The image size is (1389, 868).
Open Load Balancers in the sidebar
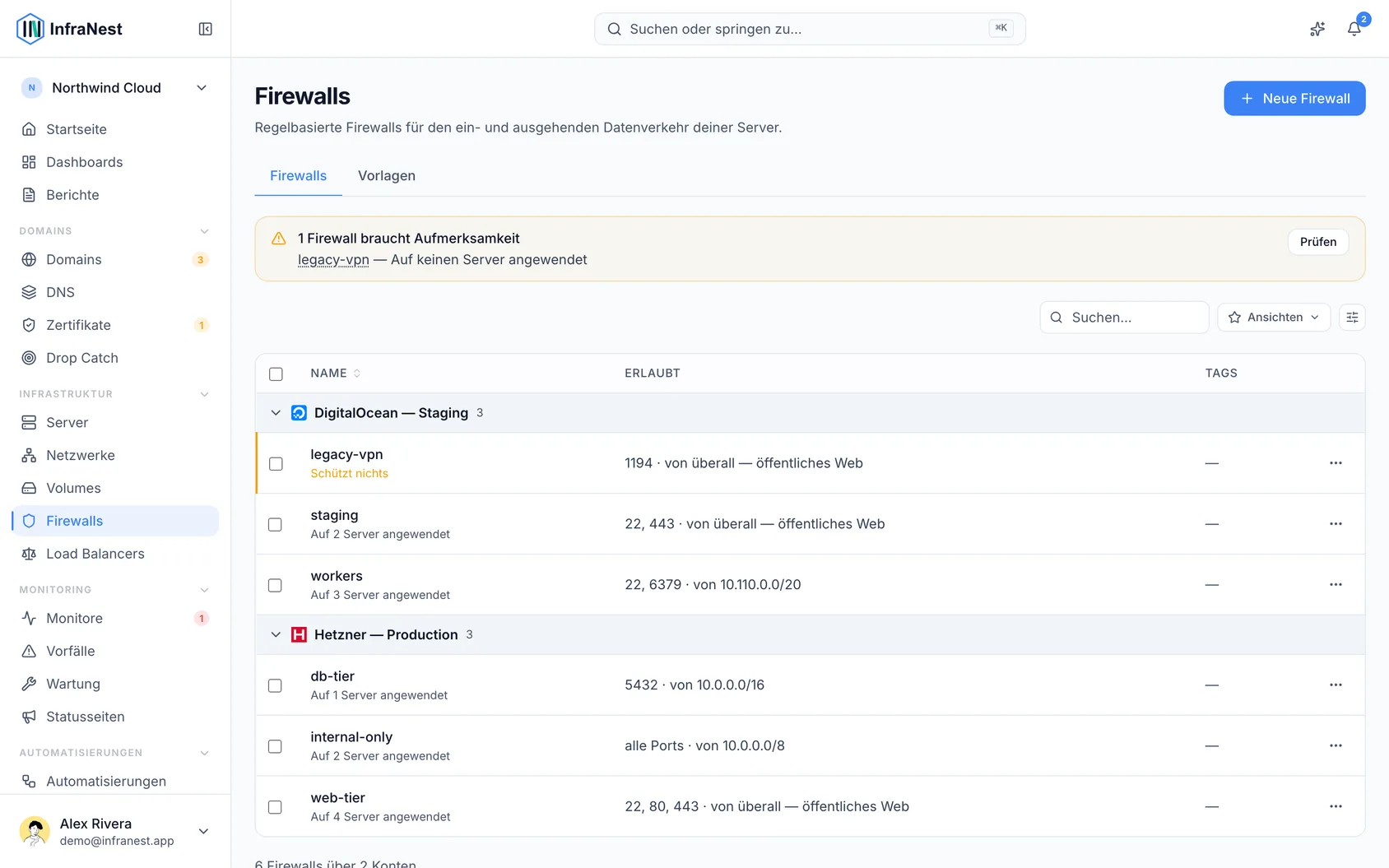[x=115, y=554]
